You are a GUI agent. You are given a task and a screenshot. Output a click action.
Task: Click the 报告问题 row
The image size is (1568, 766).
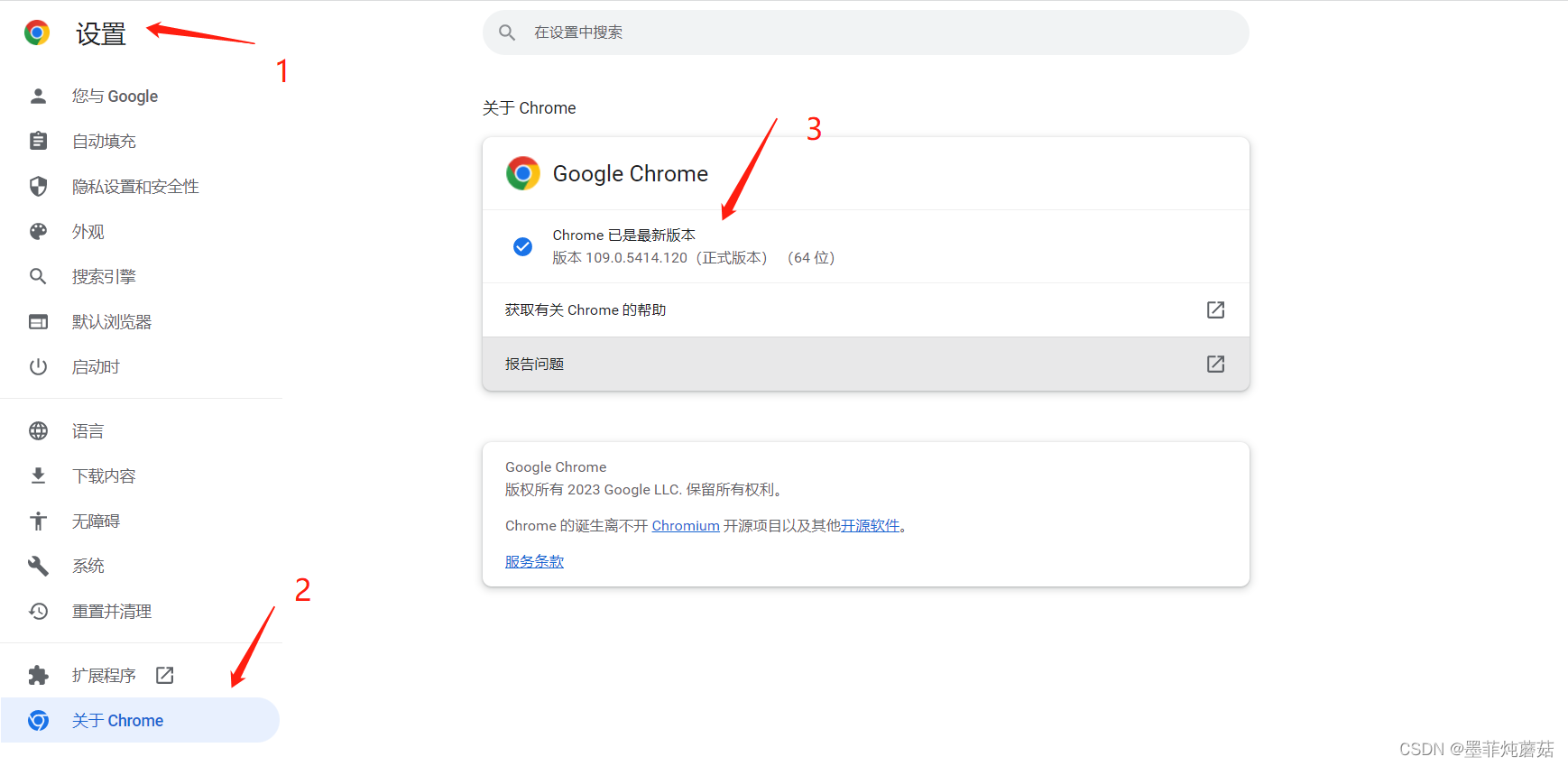point(866,364)
